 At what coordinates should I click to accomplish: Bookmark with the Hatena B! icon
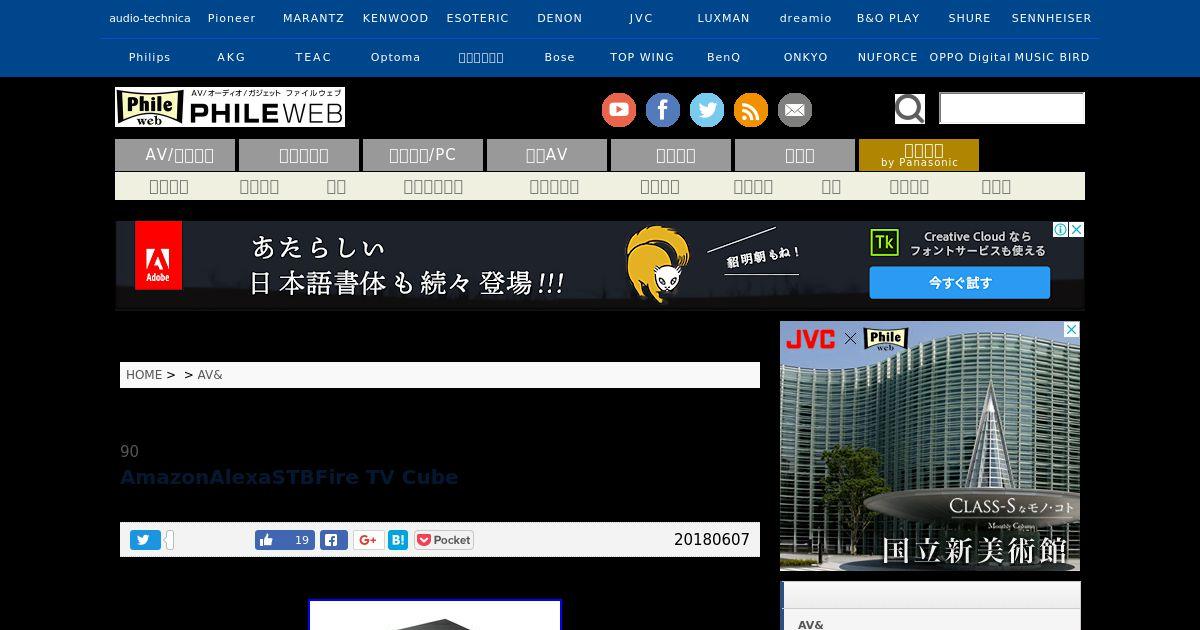tap(398, 540)
